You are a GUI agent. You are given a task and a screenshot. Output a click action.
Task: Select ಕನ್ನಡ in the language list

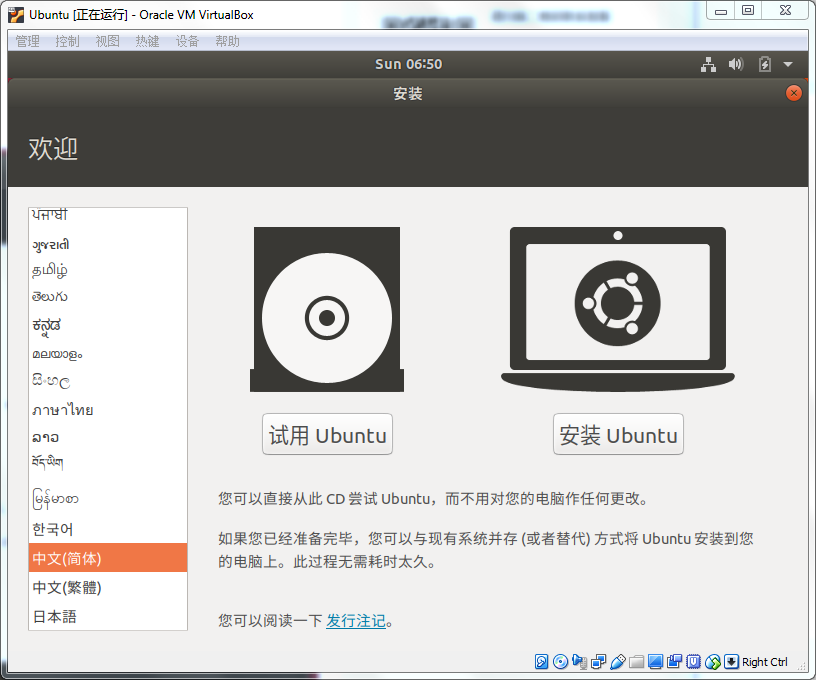pyautogui.click(x=108, y=326)
